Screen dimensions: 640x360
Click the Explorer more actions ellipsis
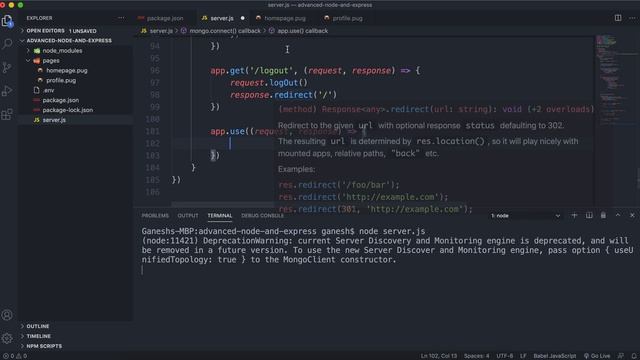pos(121,18)
